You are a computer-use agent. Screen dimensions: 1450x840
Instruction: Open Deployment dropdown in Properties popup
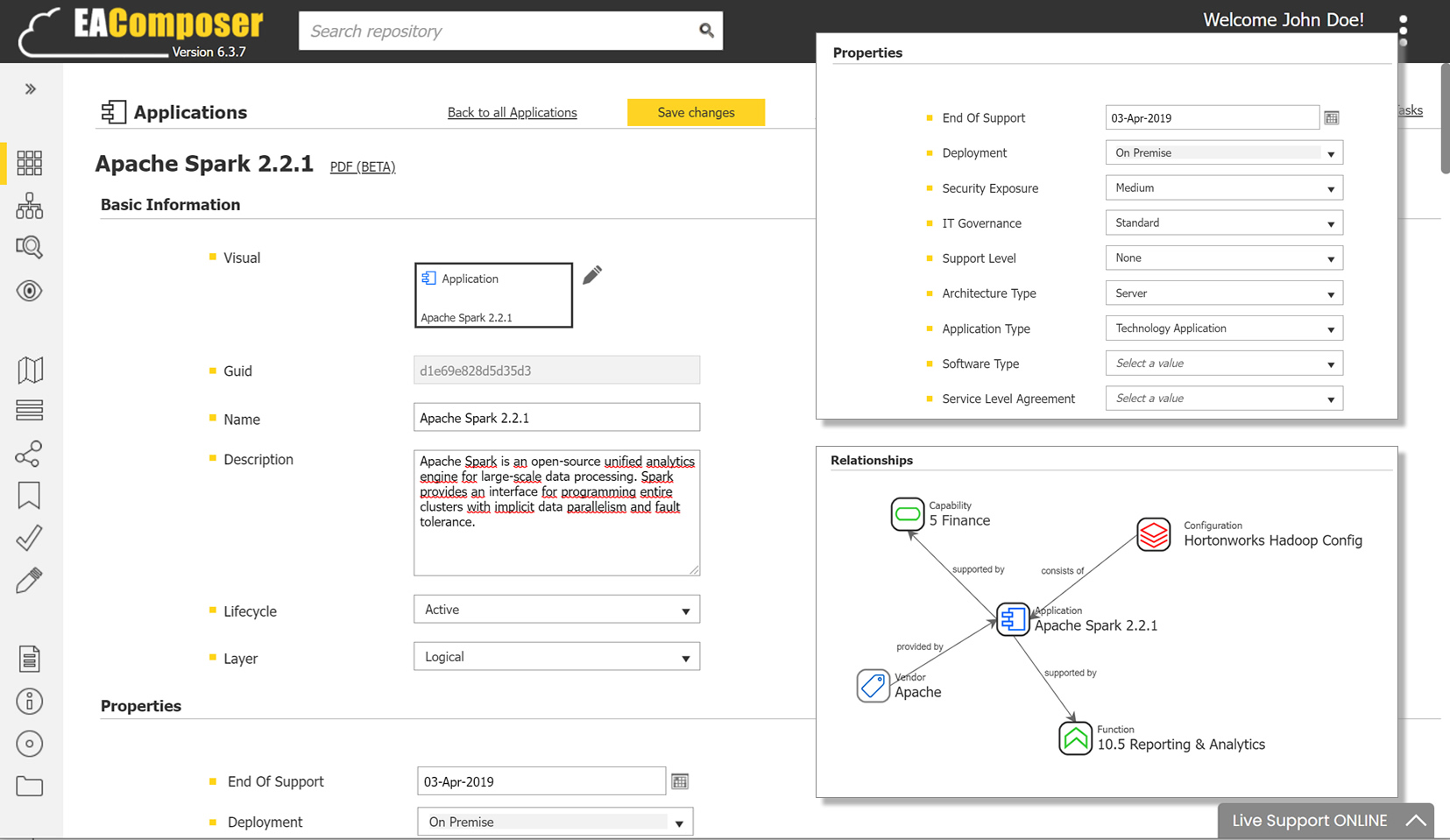coord(1224,152)
